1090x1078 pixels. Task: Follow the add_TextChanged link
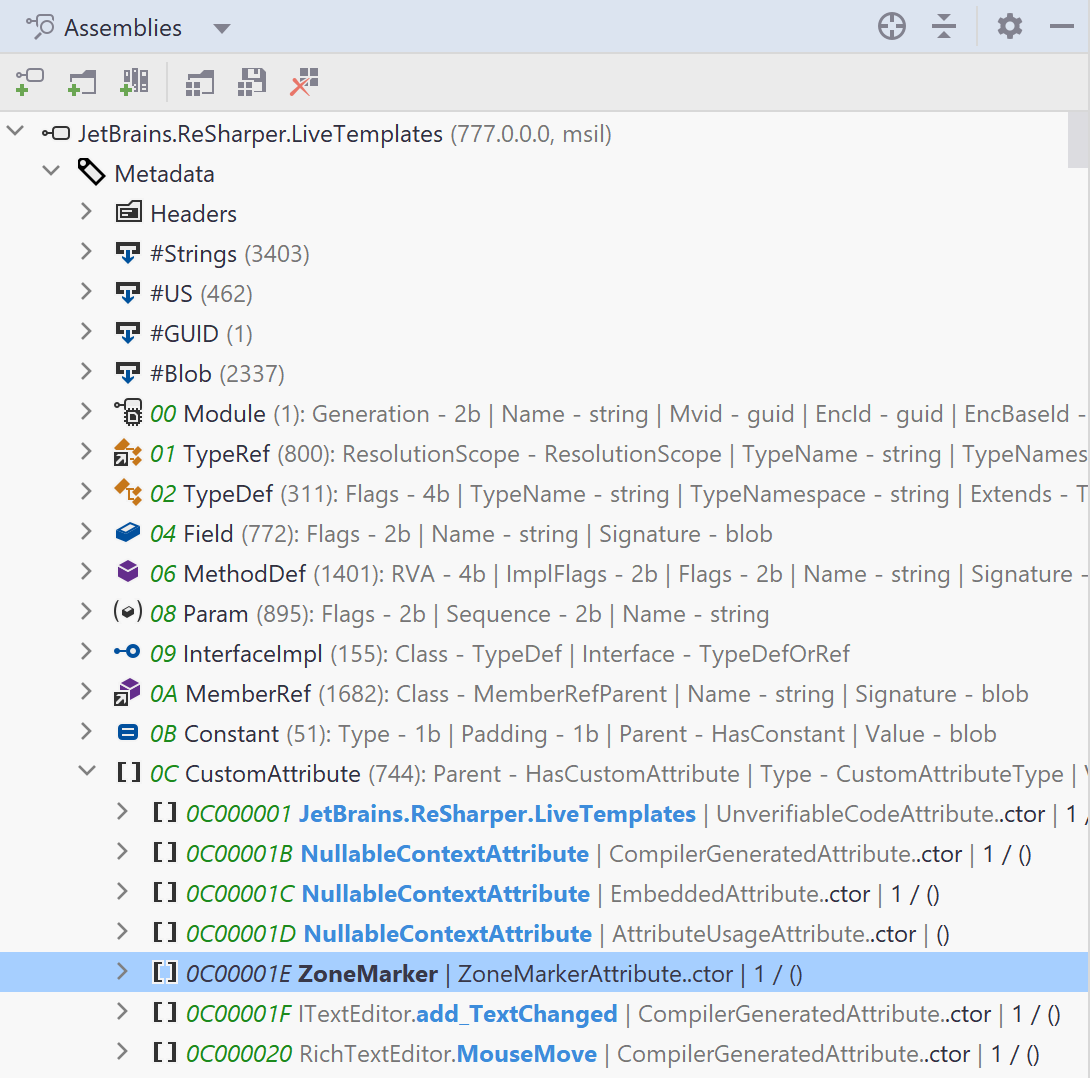point(516,1014)
